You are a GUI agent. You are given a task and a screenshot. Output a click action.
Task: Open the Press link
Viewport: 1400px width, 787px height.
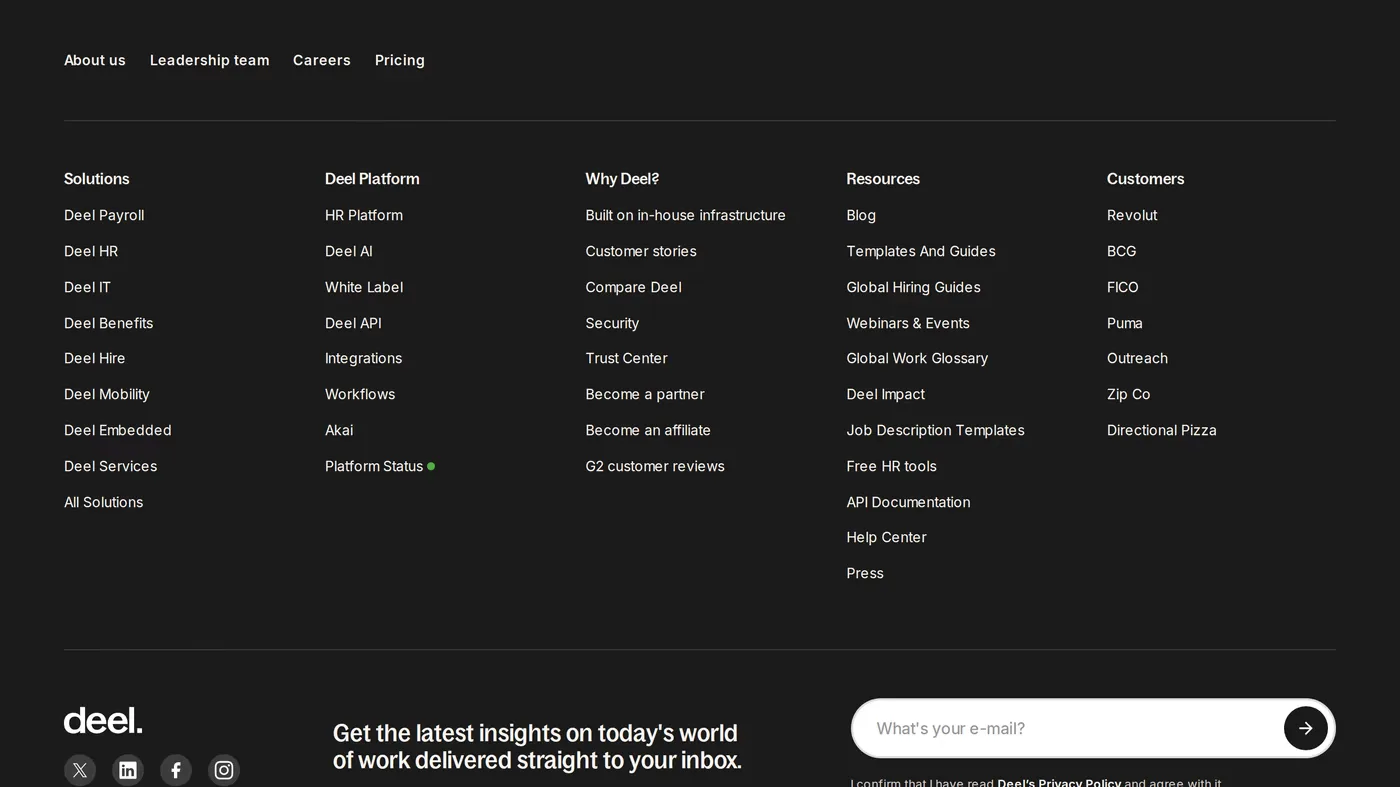pyautogui.click(x=865, y=573)
